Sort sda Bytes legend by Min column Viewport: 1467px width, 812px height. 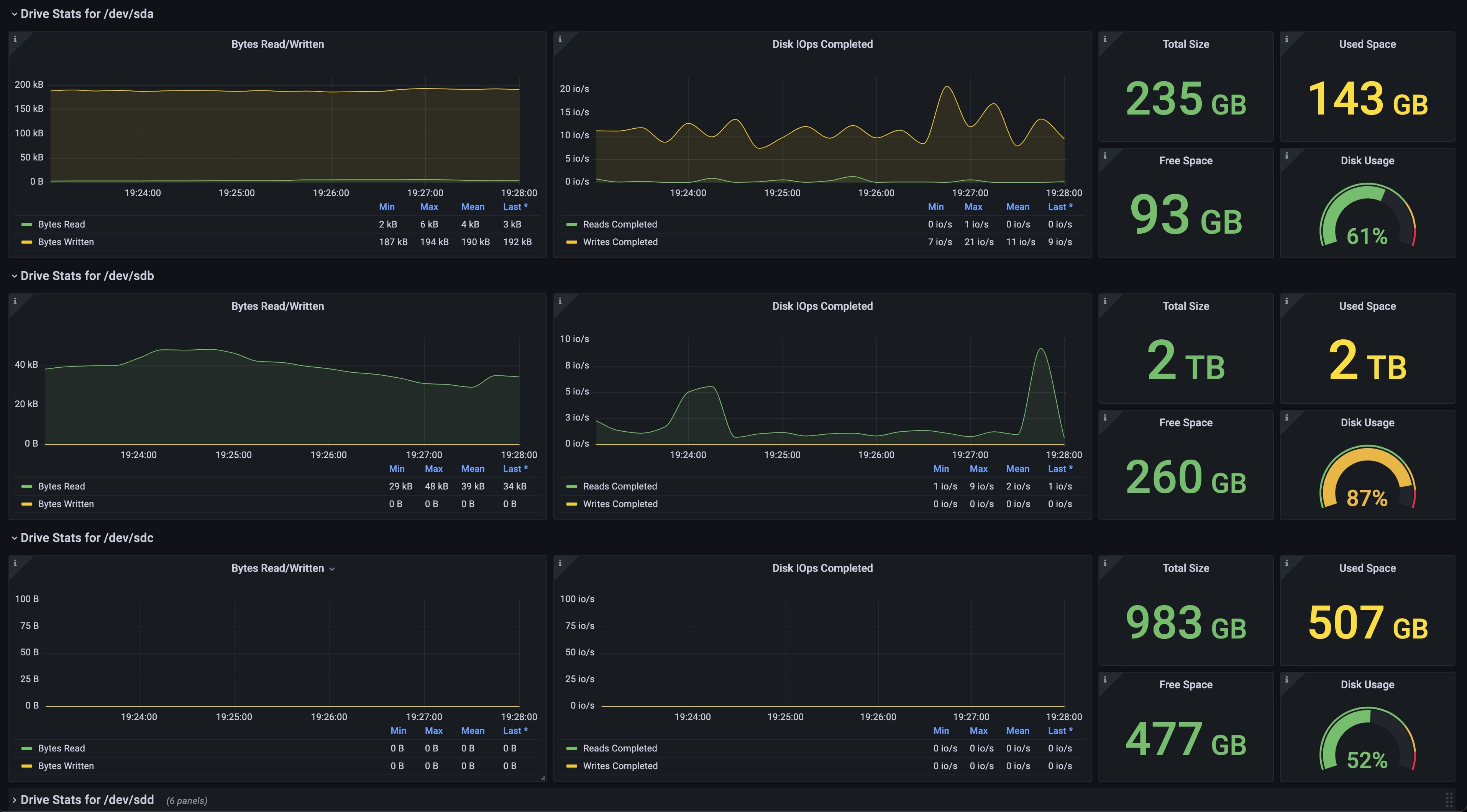[387, 206]
